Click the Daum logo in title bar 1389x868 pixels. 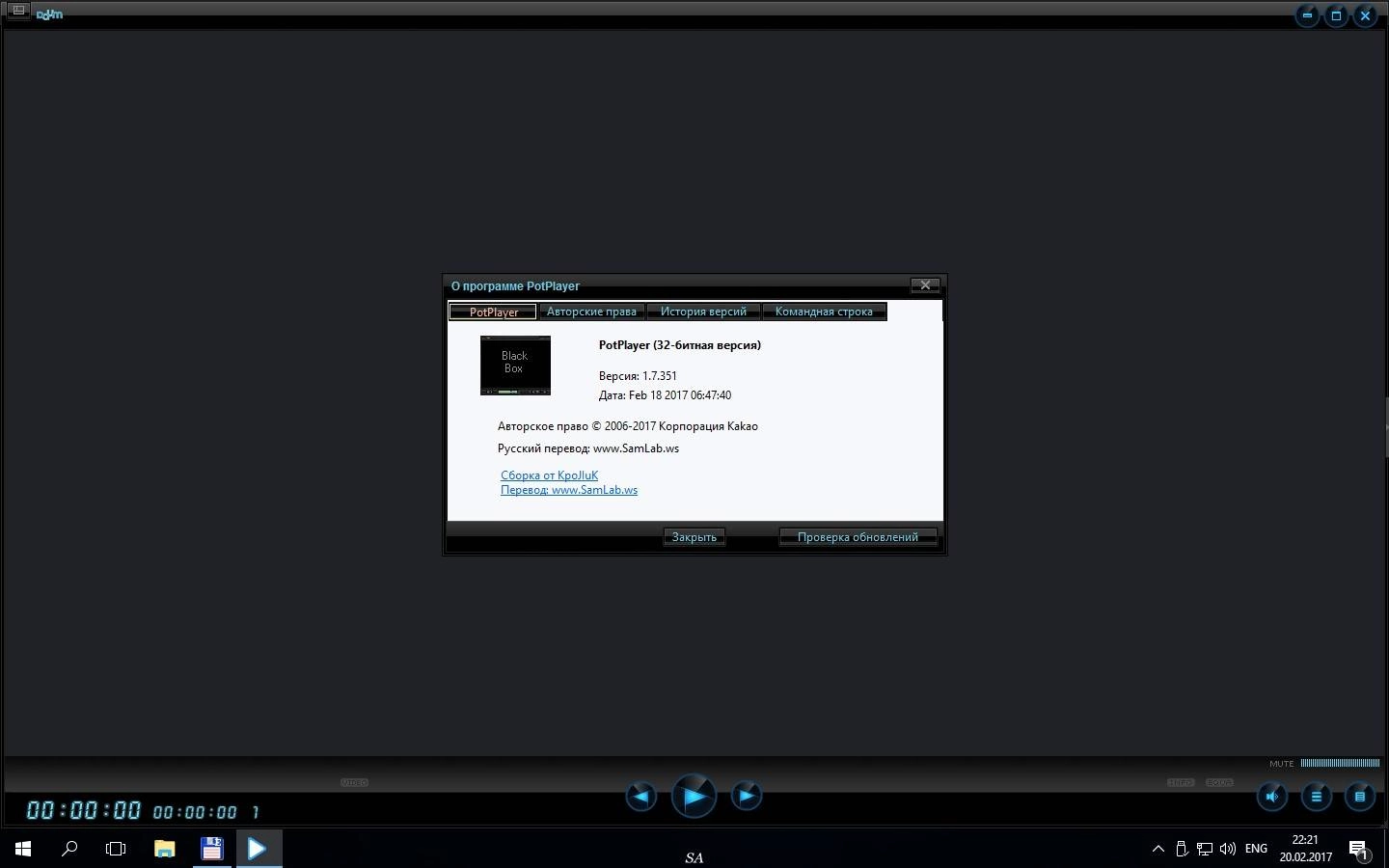pos(49,14)
